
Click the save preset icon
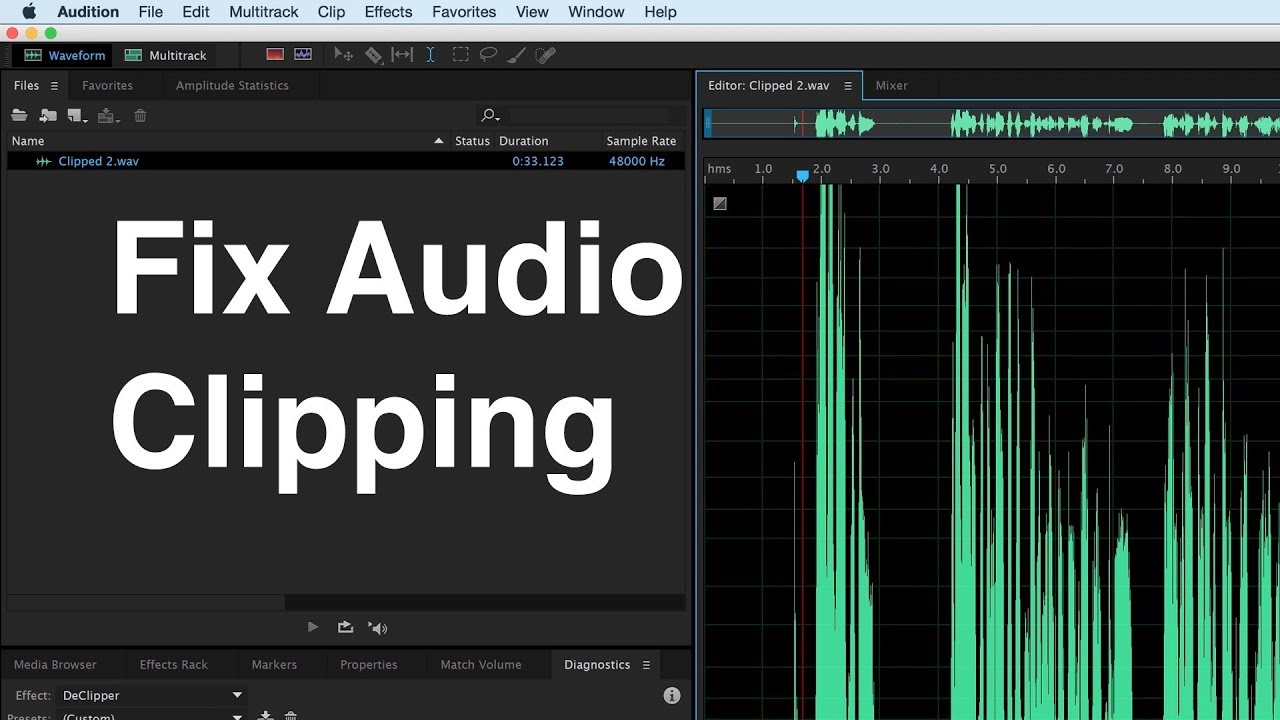coord(266,716)
